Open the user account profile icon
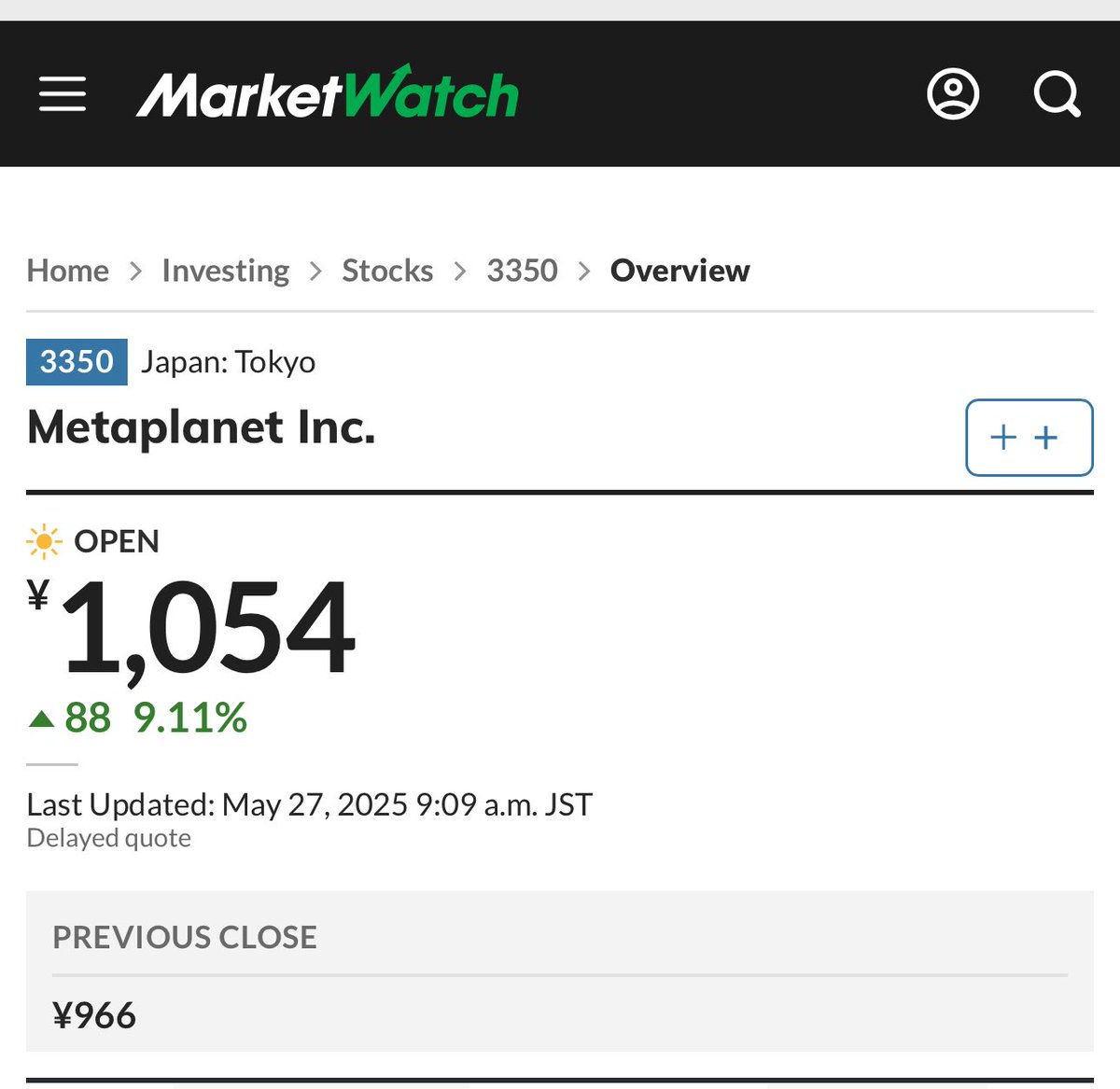Image resolution: width=1120 pixels, height=1089 pixels. click(x=953, y=93)
